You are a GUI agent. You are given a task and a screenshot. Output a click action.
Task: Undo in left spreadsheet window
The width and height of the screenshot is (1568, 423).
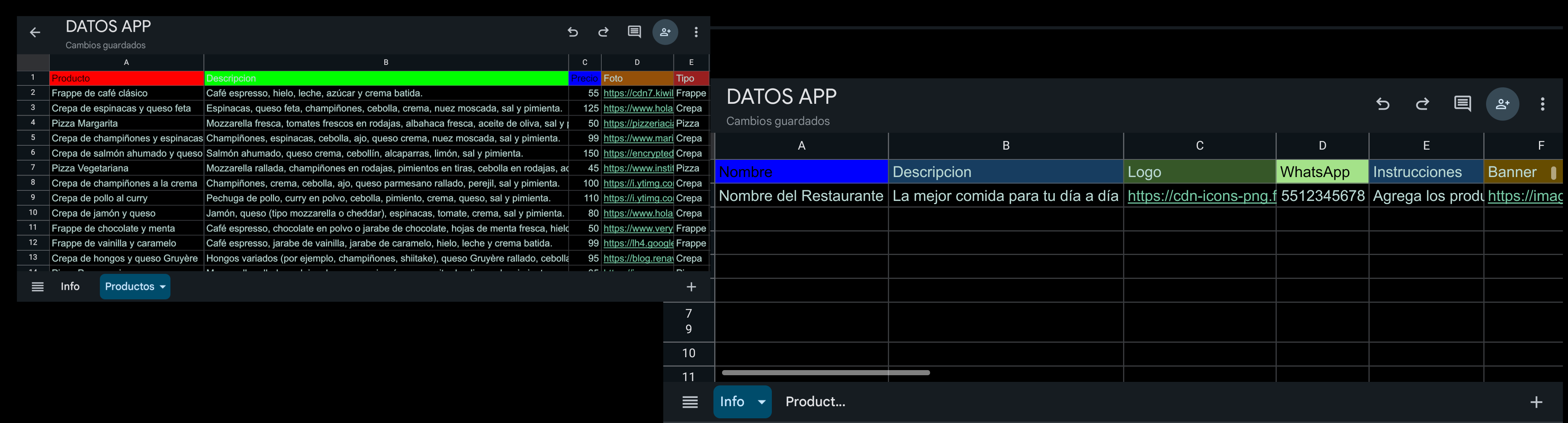(573, 32)
